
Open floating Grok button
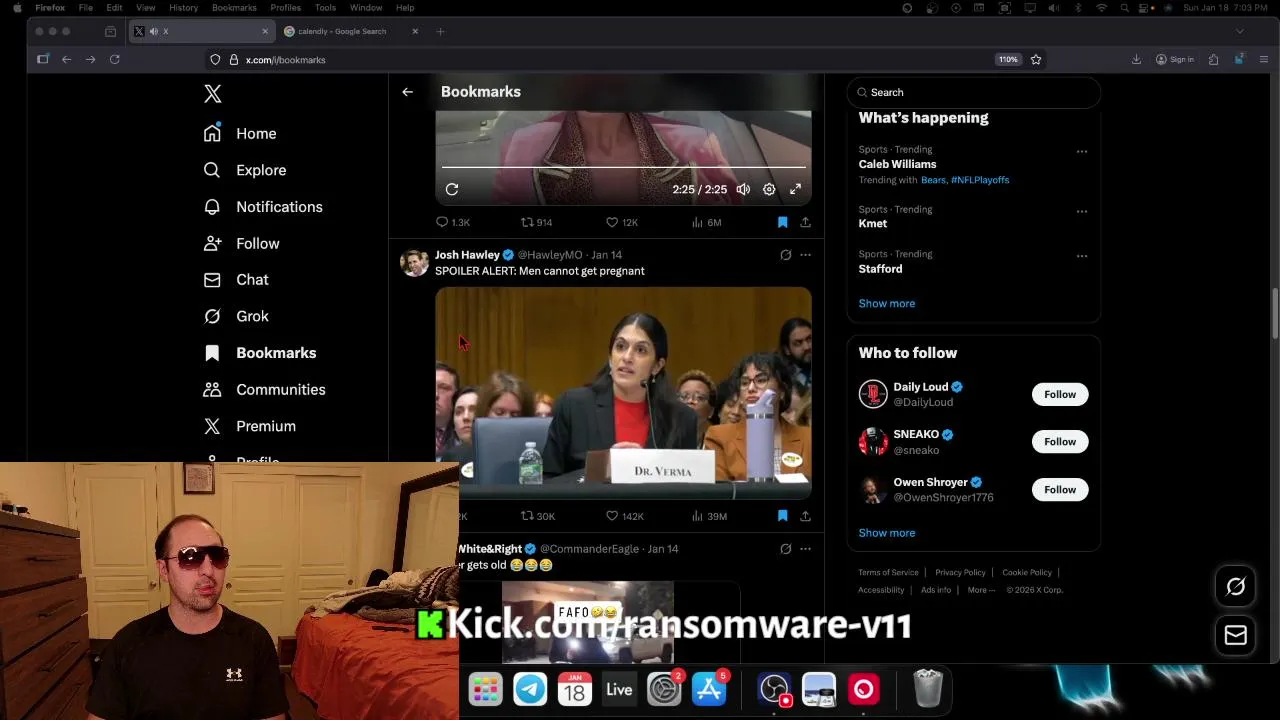coord(1236,587)
